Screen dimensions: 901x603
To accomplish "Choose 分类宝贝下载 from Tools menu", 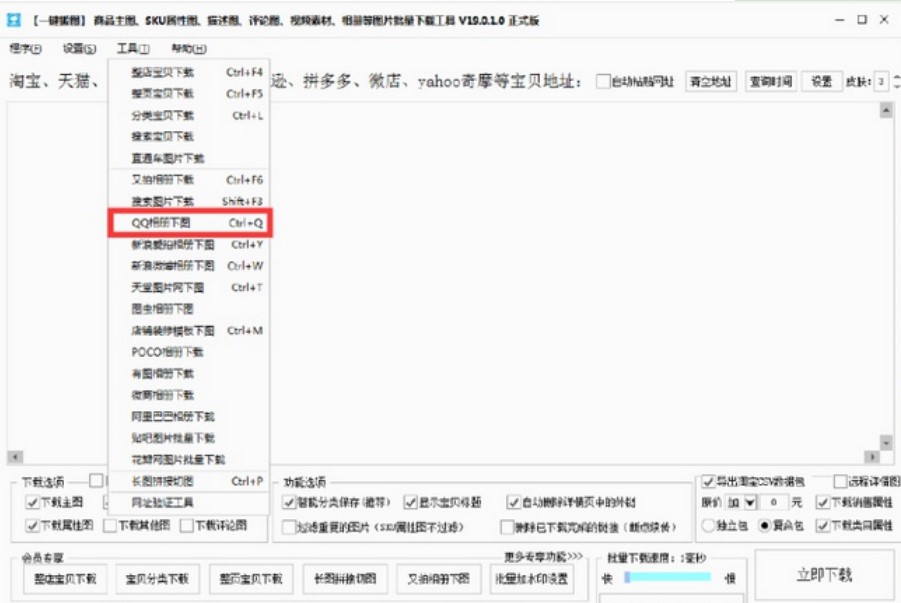I will (189, 115).
